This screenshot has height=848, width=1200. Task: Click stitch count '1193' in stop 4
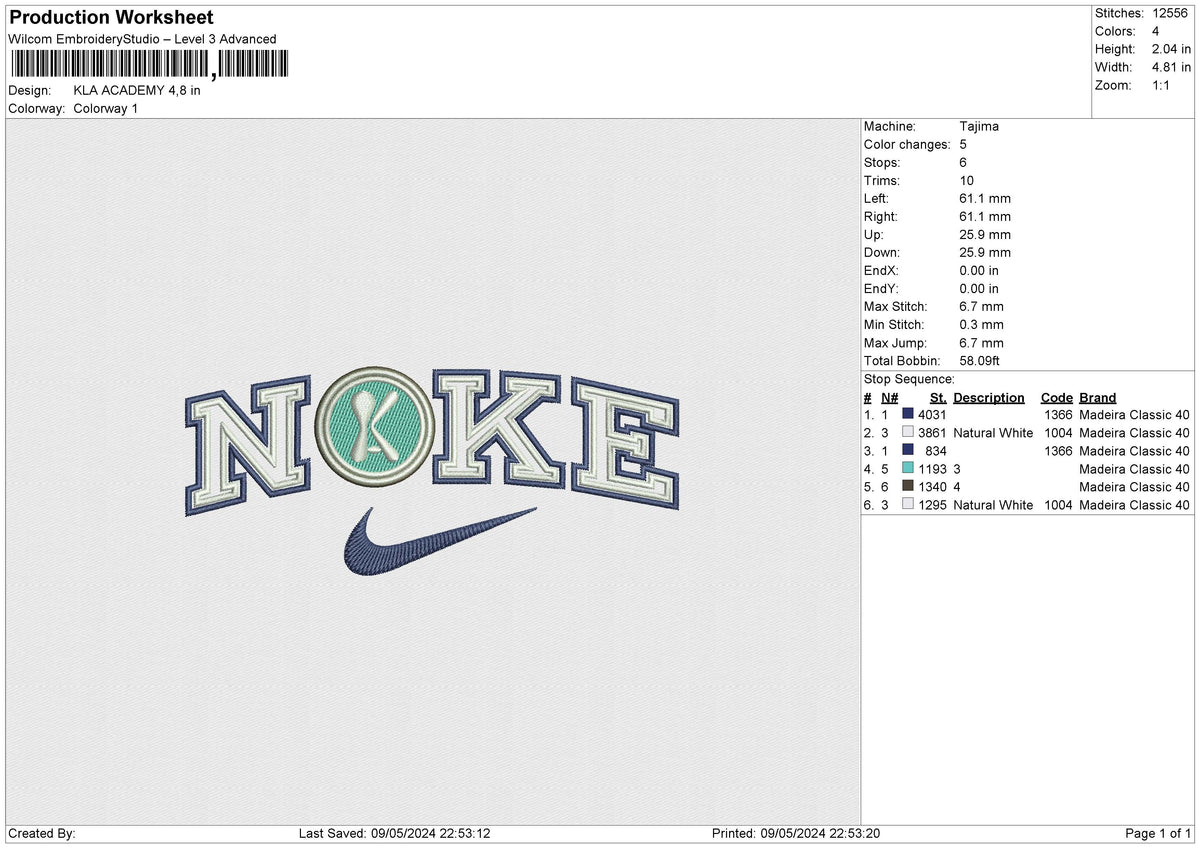932,469
